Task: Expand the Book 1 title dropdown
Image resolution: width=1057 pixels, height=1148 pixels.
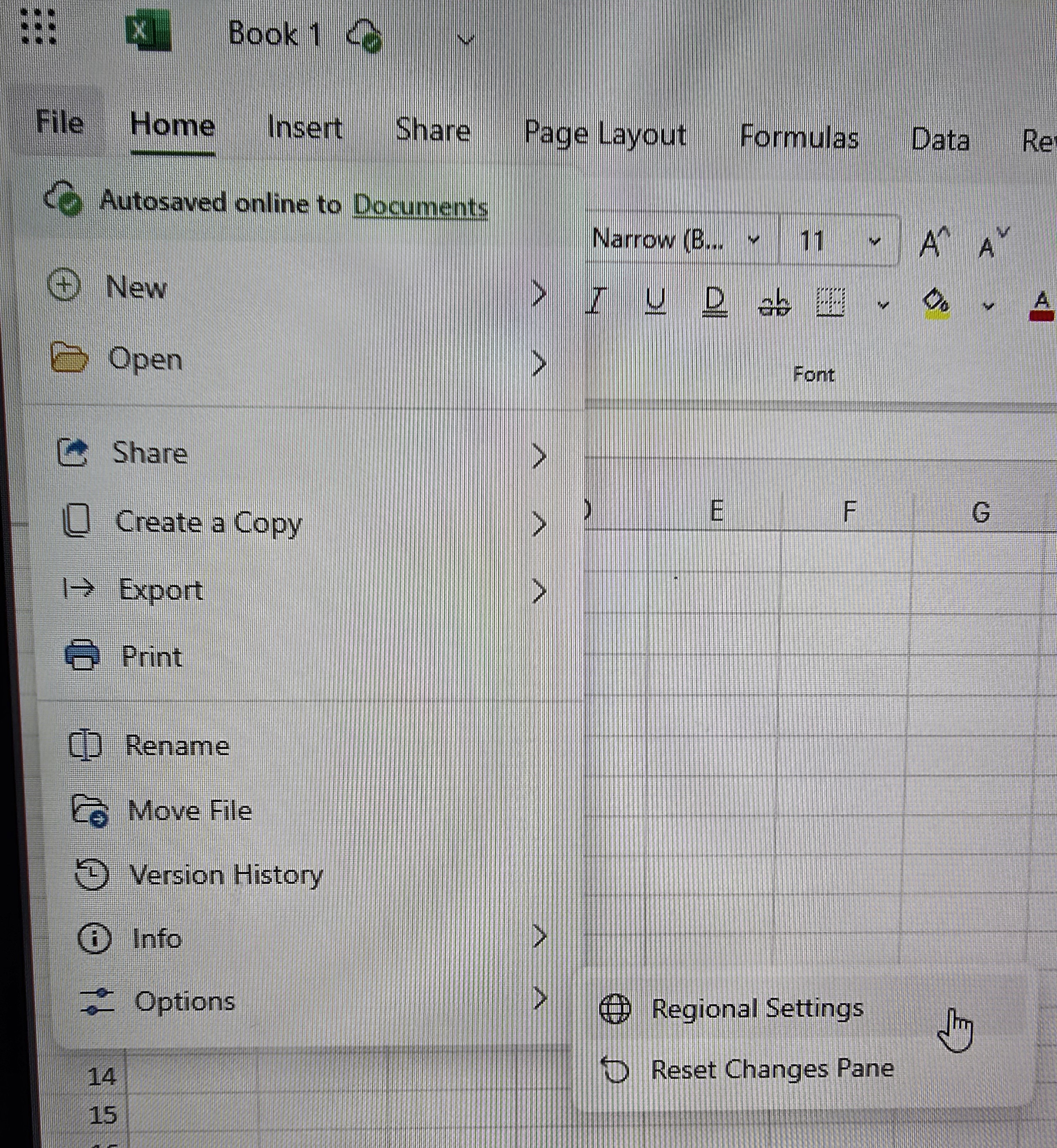Action: point(466,40)
